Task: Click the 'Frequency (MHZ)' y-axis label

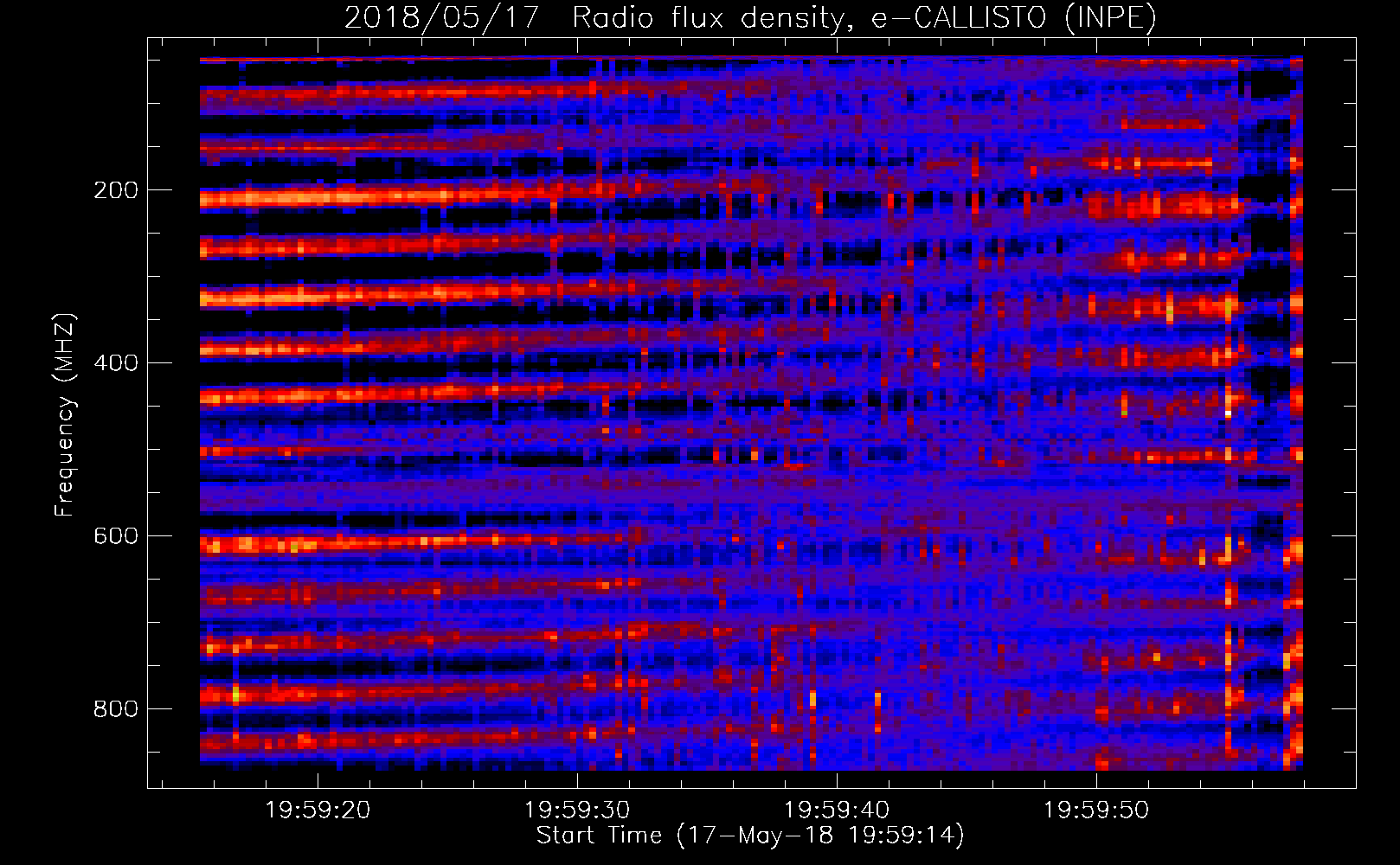Action: point(65,414)
